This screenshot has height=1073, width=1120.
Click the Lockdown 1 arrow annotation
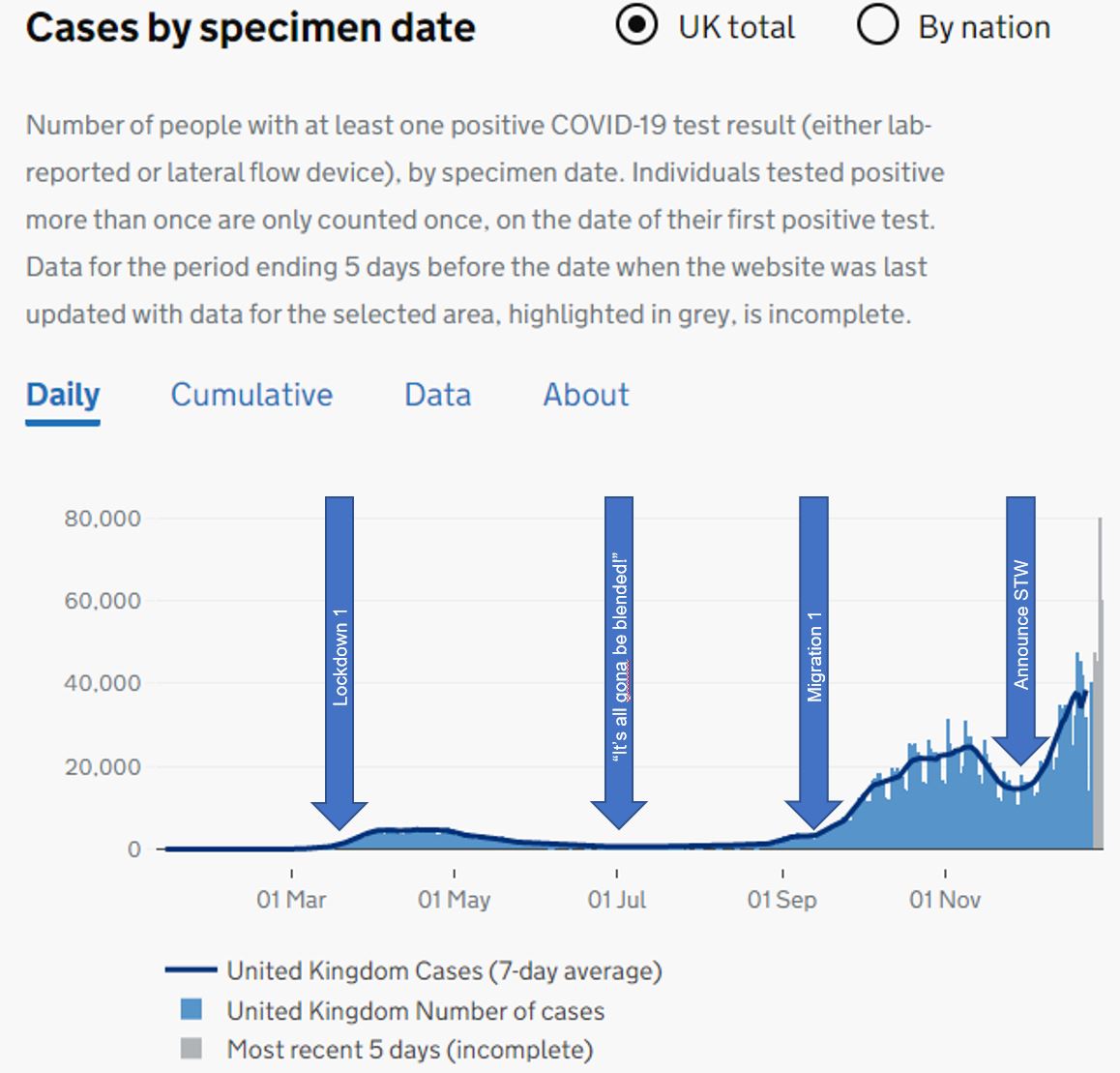click(x=339, y=658)
